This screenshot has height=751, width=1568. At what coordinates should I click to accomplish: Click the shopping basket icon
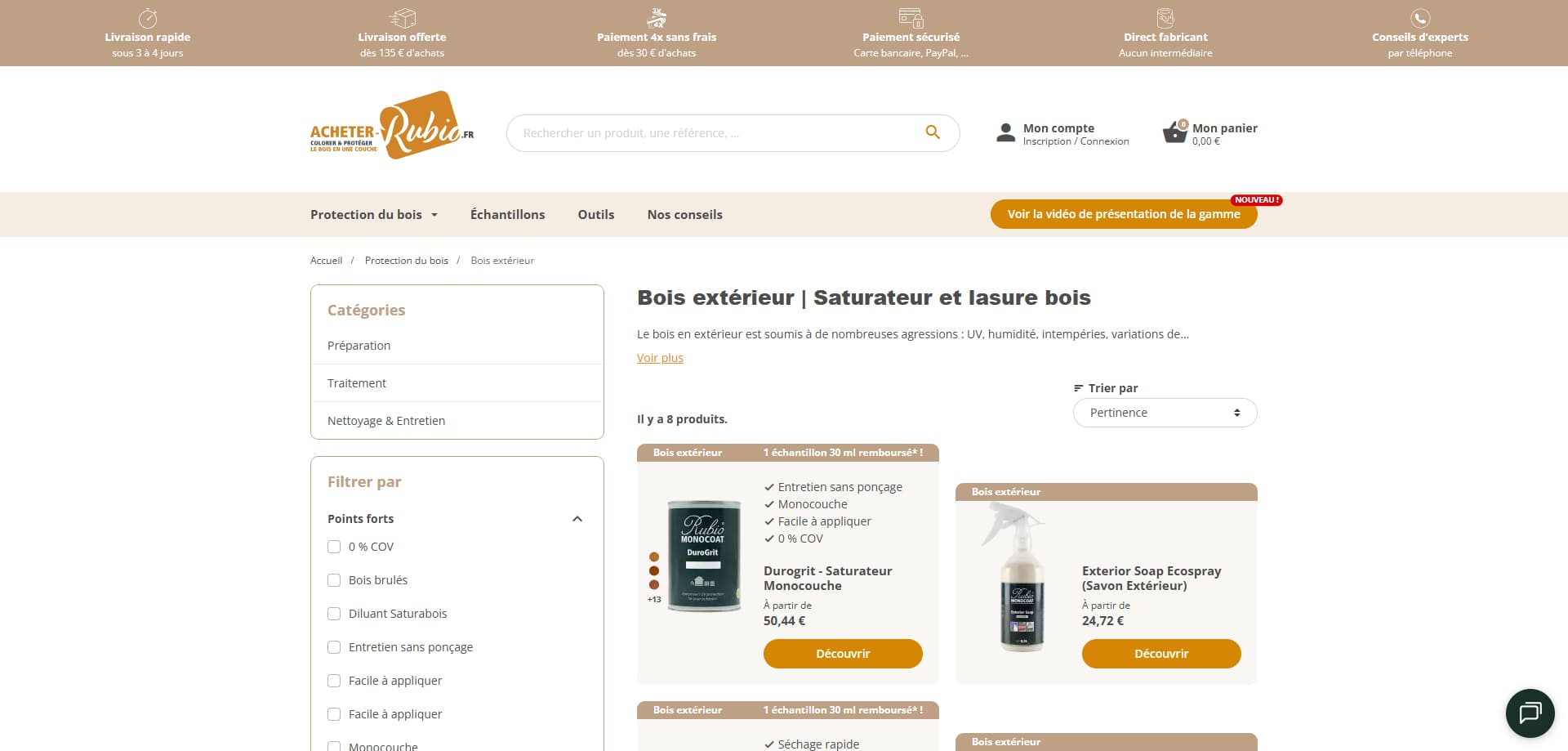pyautogui.click(x=1174, y=133)
